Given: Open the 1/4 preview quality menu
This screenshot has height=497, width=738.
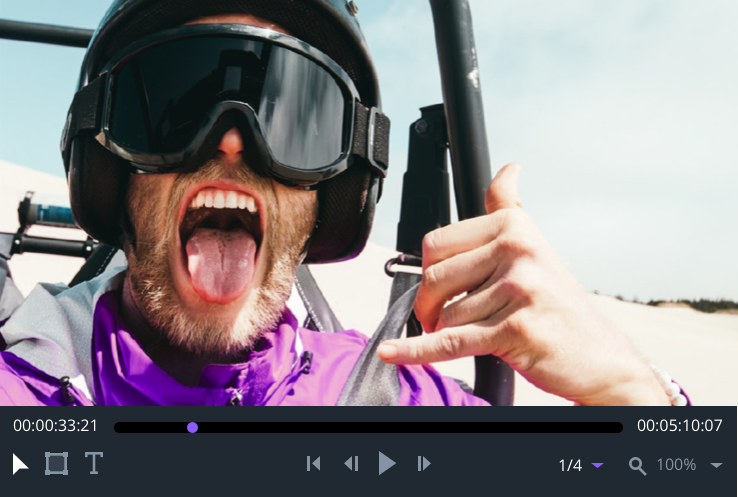Looking at the screenshot, I should [x=570, y=465].
